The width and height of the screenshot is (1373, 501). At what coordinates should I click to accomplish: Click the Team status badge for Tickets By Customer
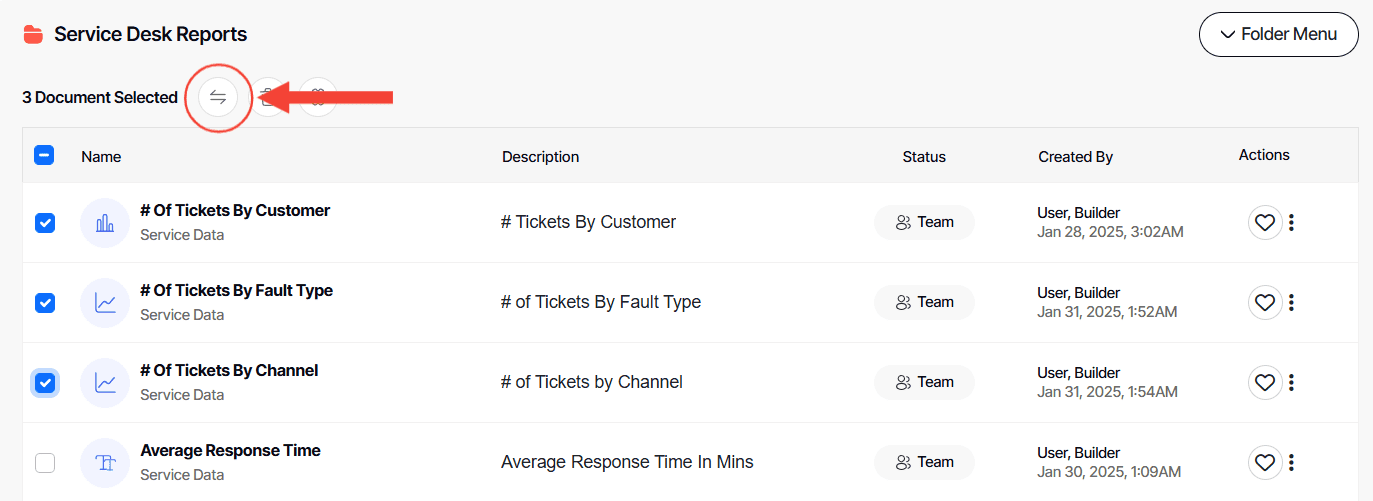point(924,222)
